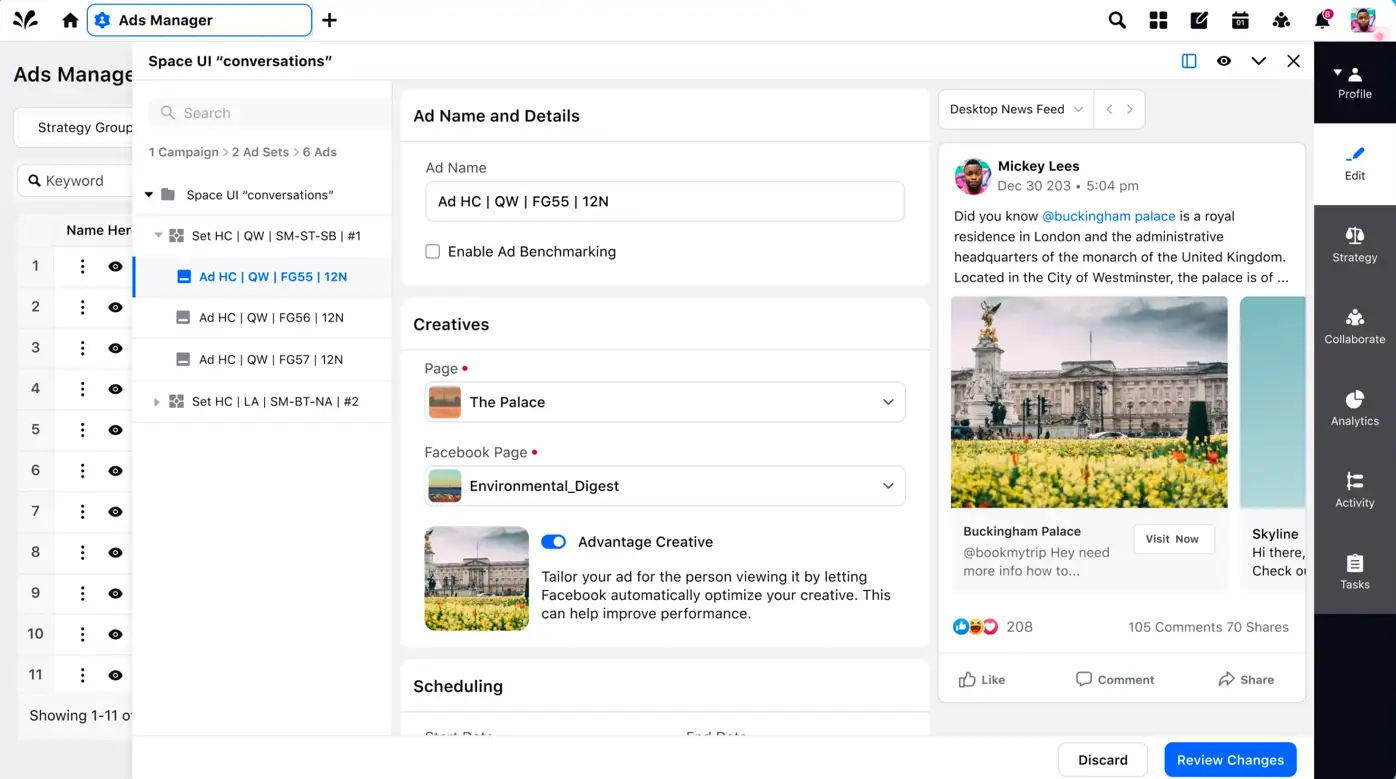Toggle visibility eye for row 7
This screenshot has height=779, width=1396.
pos(115,512)
